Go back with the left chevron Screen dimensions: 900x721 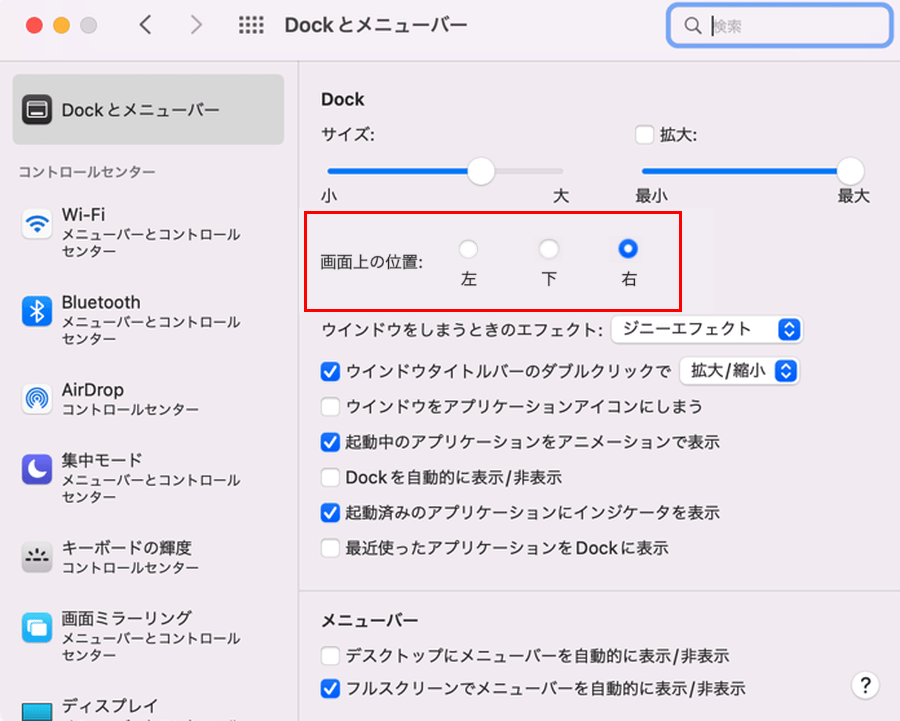146,25
